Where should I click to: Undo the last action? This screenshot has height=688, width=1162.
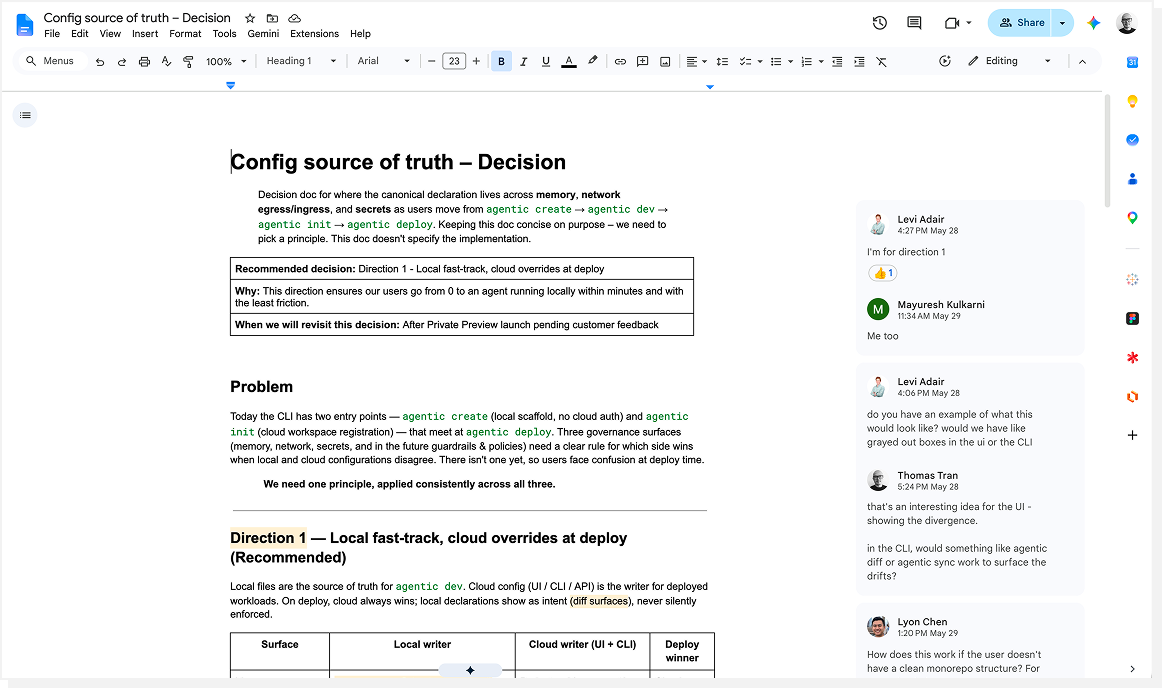(x=100, y=62)
